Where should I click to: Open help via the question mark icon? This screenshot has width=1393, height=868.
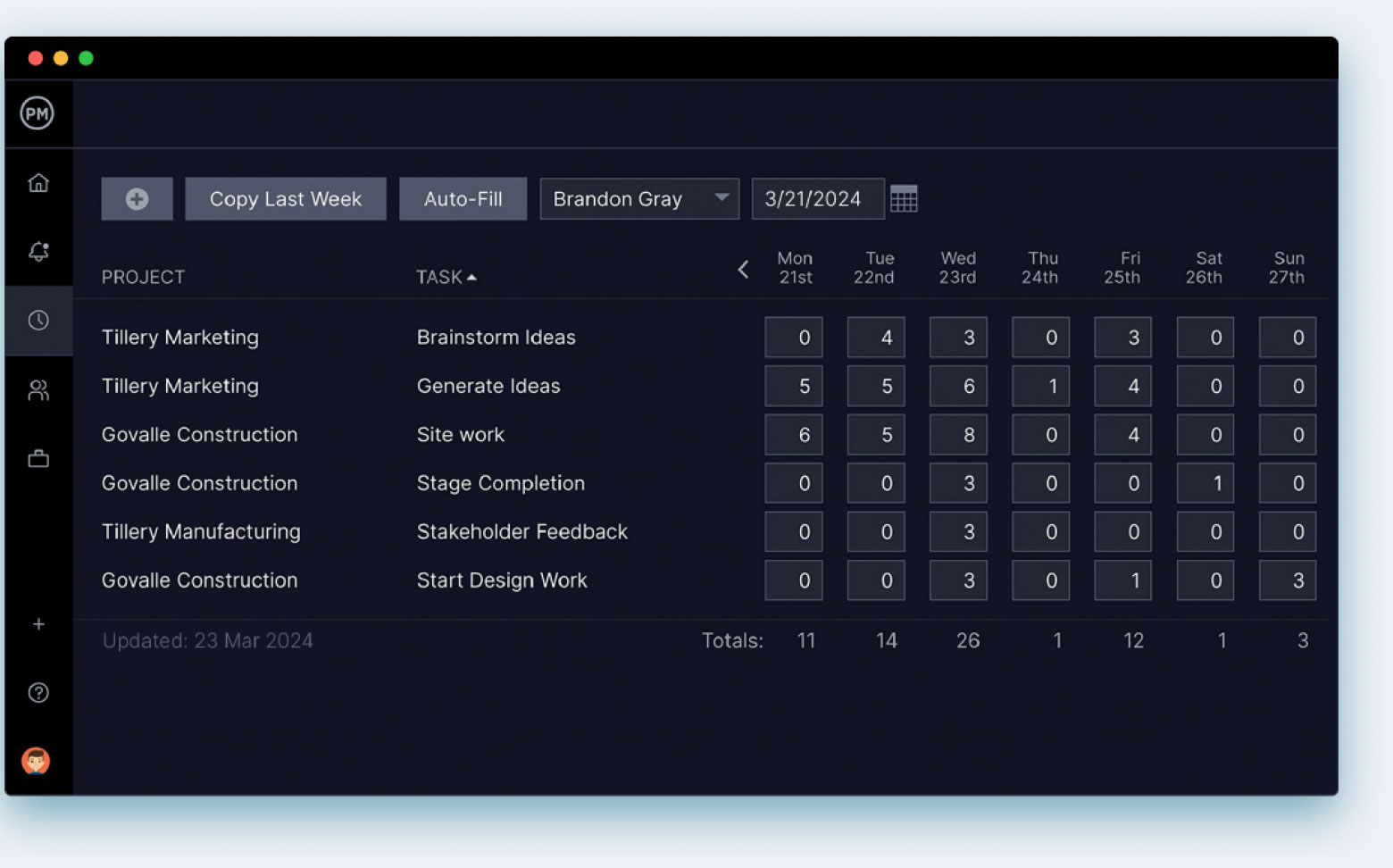point(38,693)
